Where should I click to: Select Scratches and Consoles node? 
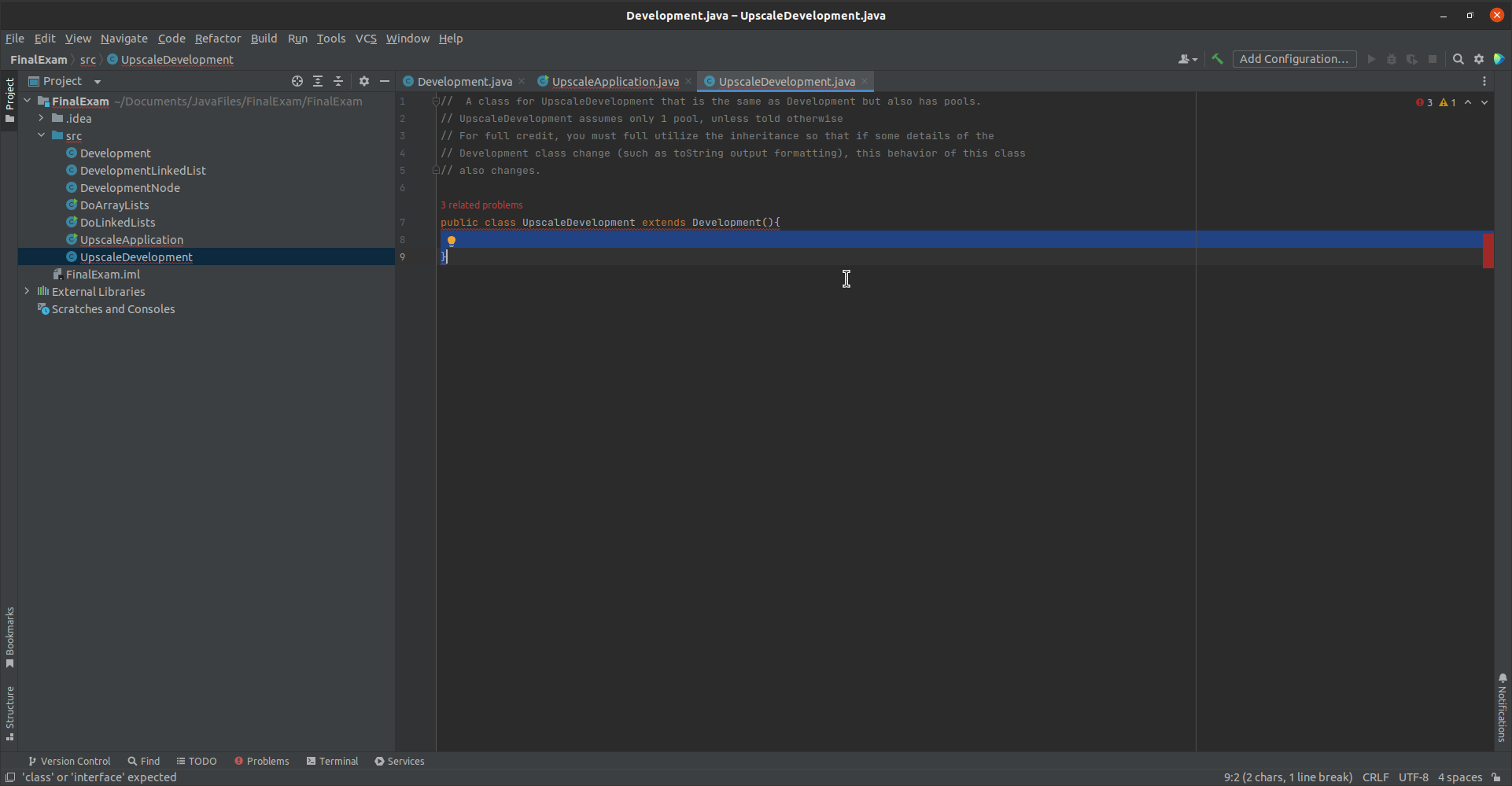[113, 308]
